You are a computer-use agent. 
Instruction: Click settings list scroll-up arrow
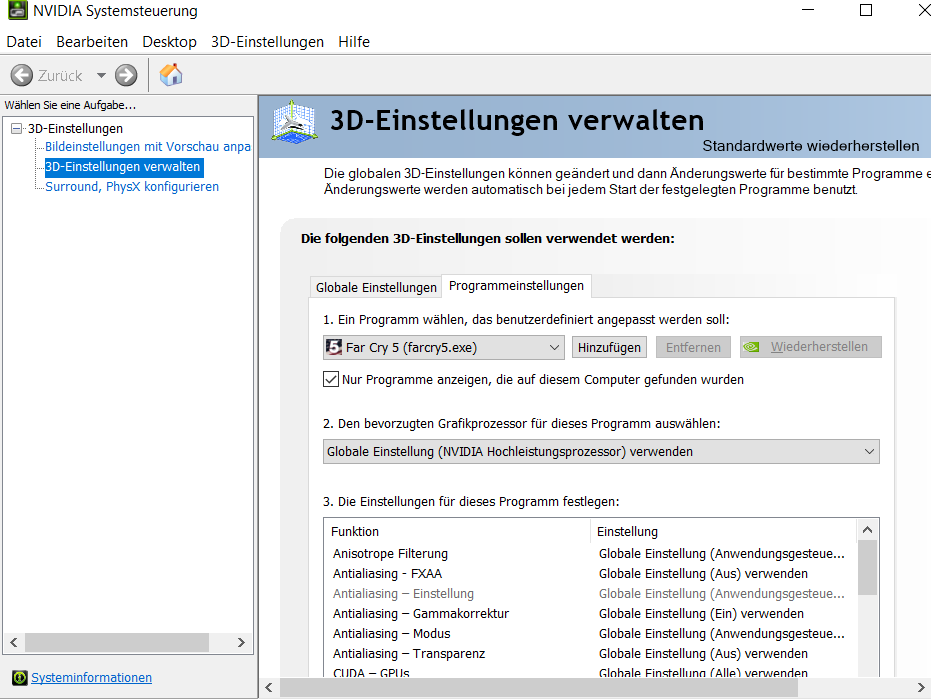867,530
